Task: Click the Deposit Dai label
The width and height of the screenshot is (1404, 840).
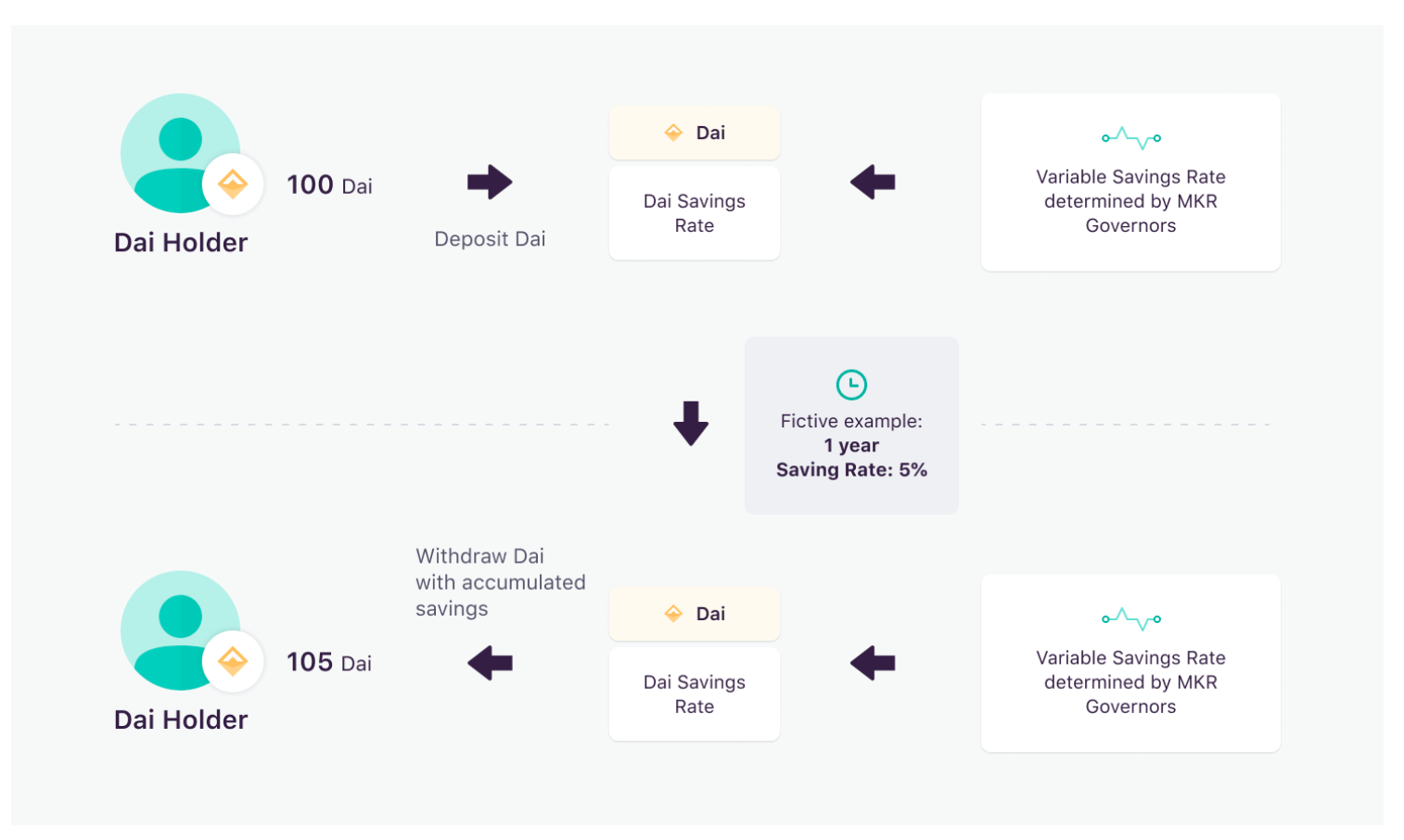Action: click(490, 239)
